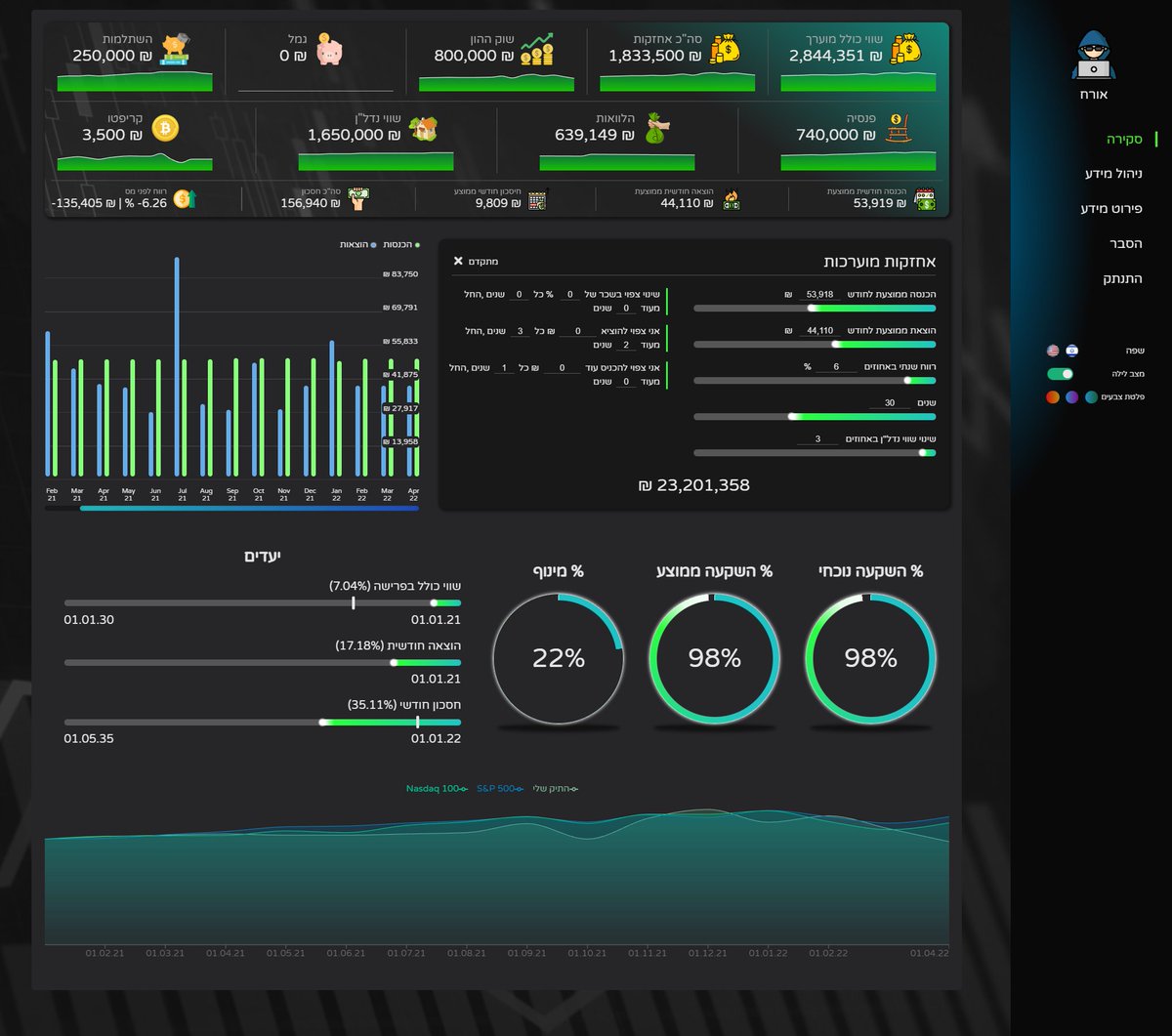Click the guest hacker avatar icon

click(1094, 55)
